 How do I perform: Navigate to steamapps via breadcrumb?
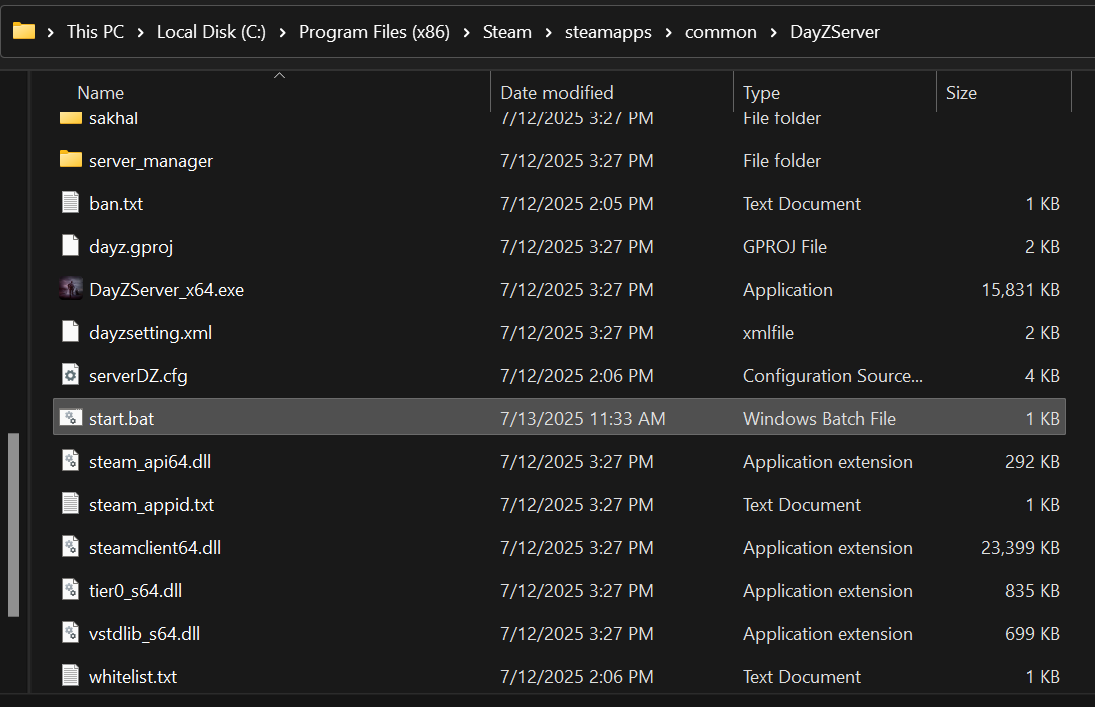[x=608, y=31]
